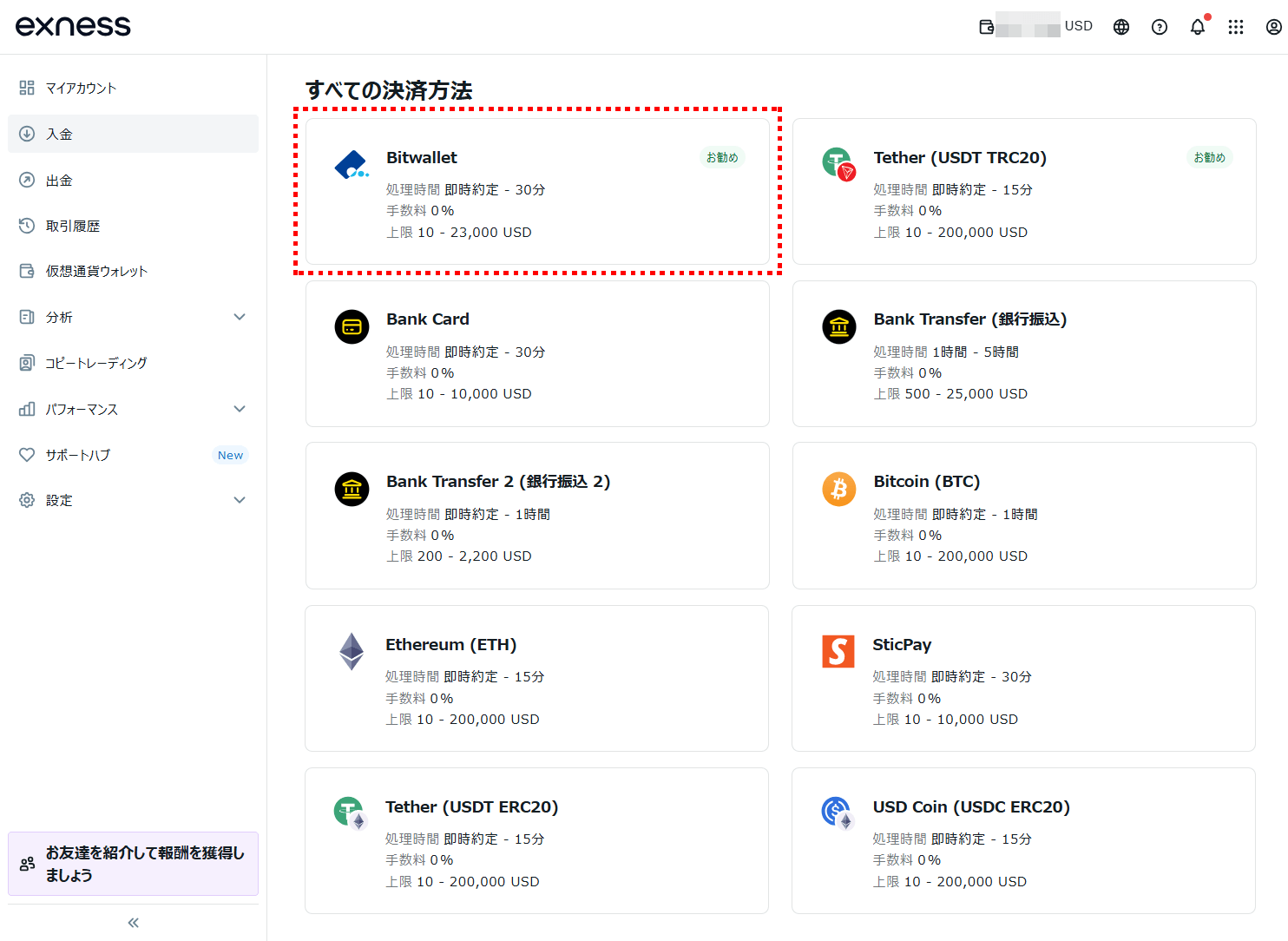Click the 200 - 2,200 USD limit text
1288x941 pixels.
[475, 556]
